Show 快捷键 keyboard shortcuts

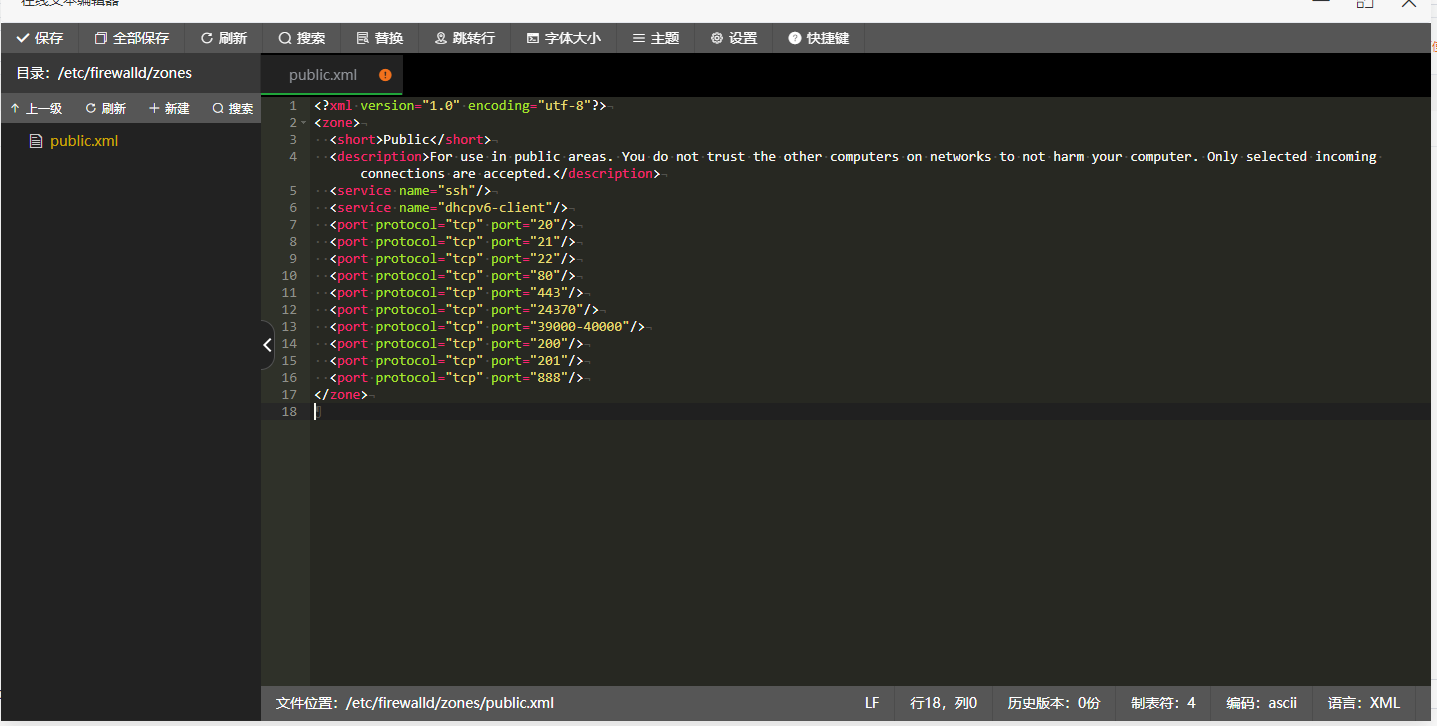click(819, 38)
